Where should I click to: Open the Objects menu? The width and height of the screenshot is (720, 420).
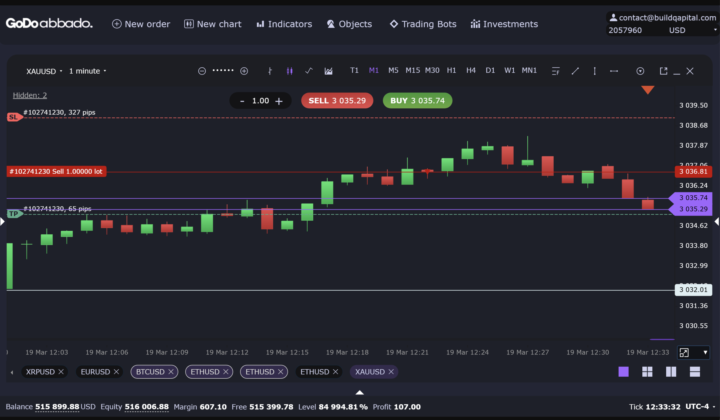click(349, 24)
